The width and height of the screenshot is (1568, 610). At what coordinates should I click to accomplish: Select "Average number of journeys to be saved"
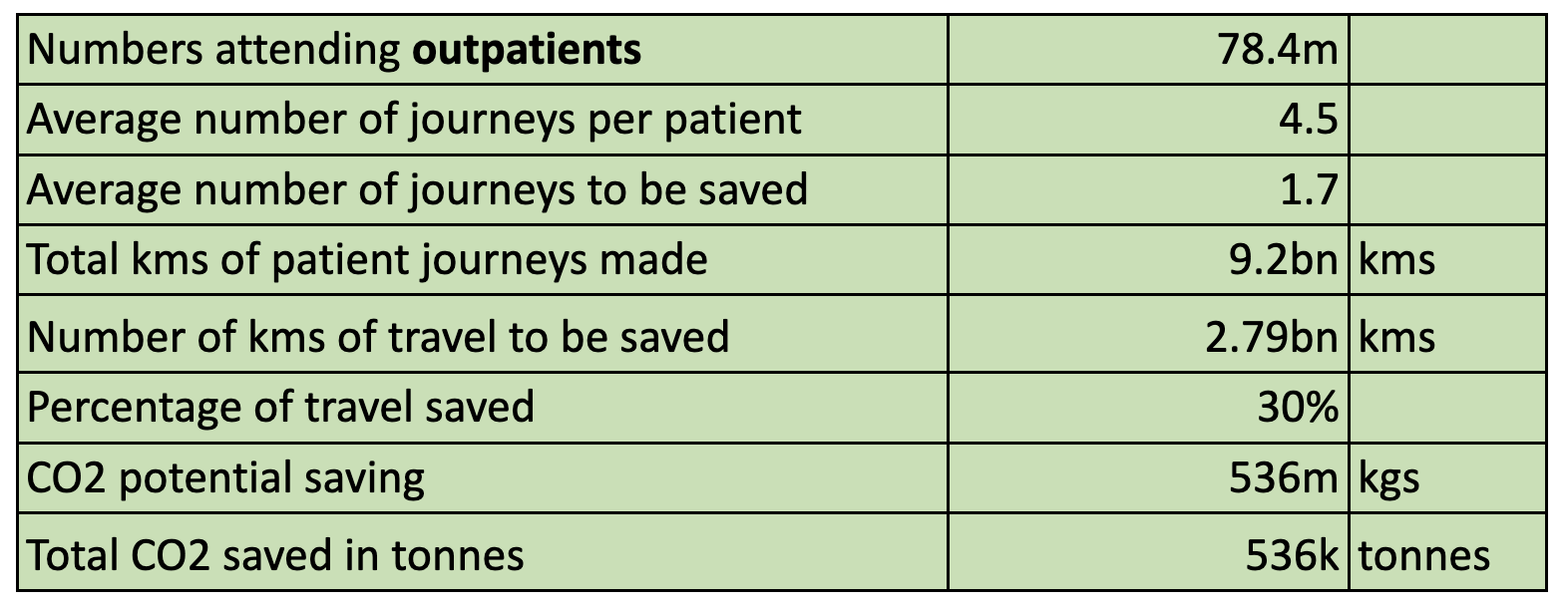(x=417, y=189)
